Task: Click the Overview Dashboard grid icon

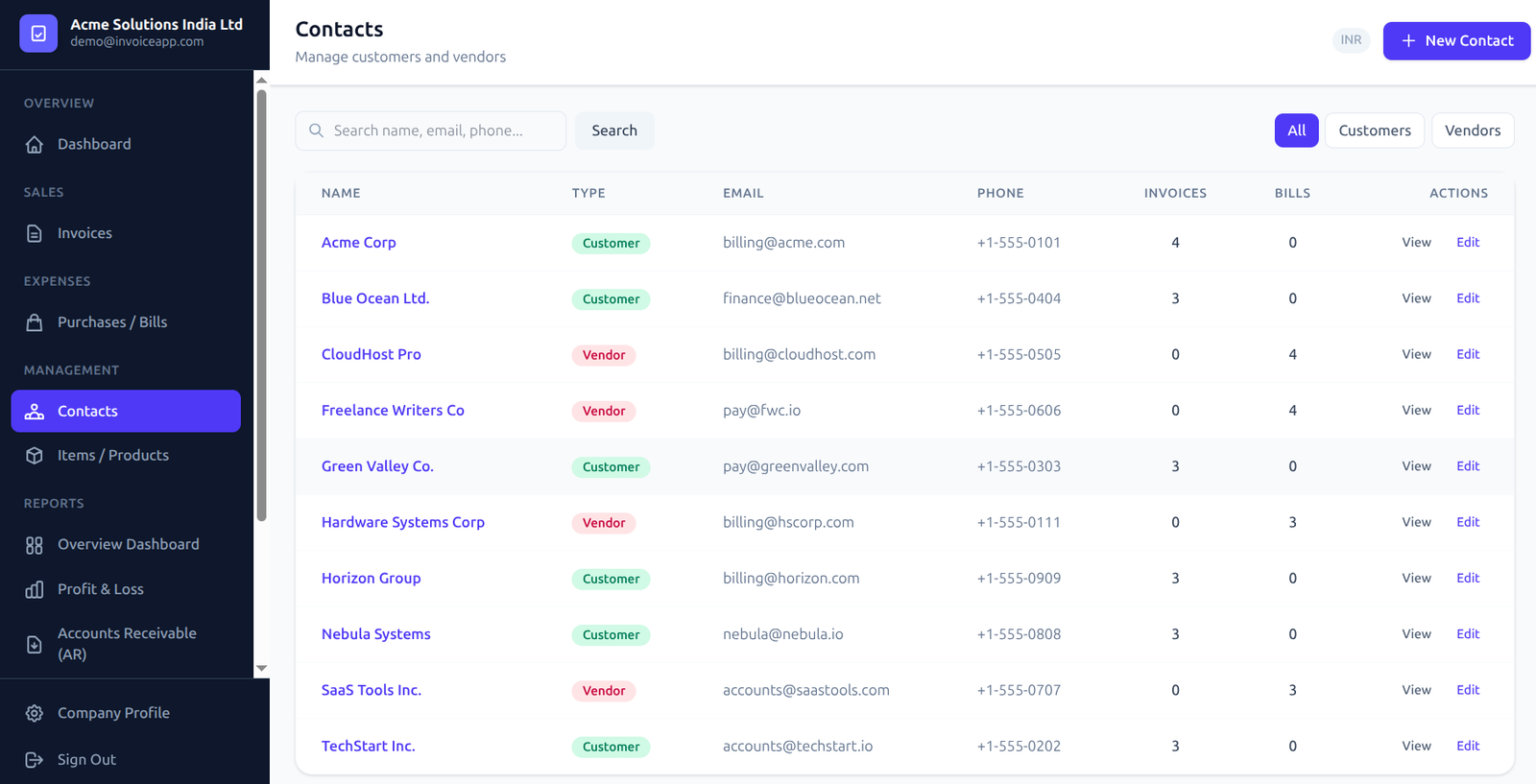Action: (35, 545)
